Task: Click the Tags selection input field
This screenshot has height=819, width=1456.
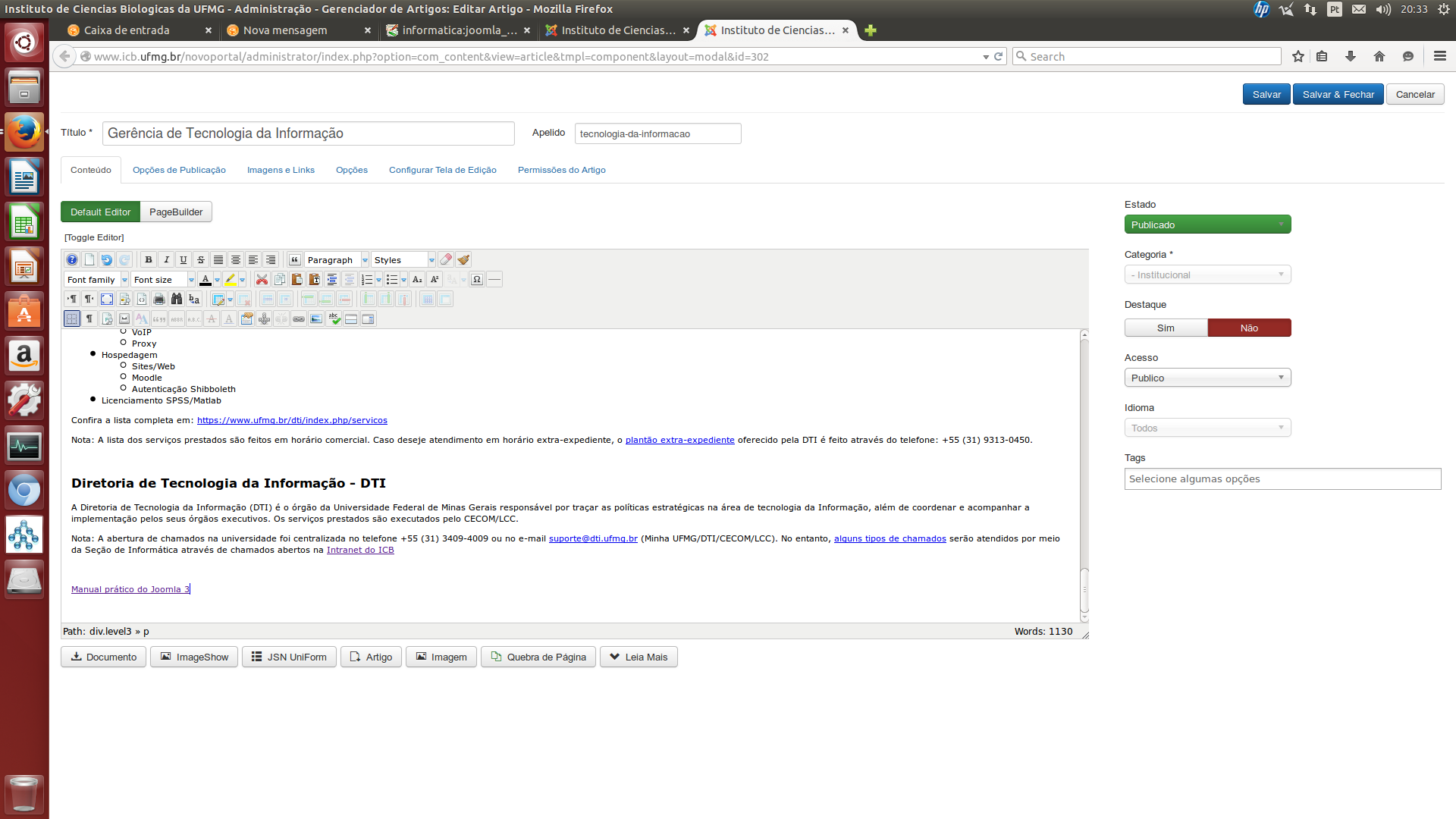Action: tap(1282, 479)
